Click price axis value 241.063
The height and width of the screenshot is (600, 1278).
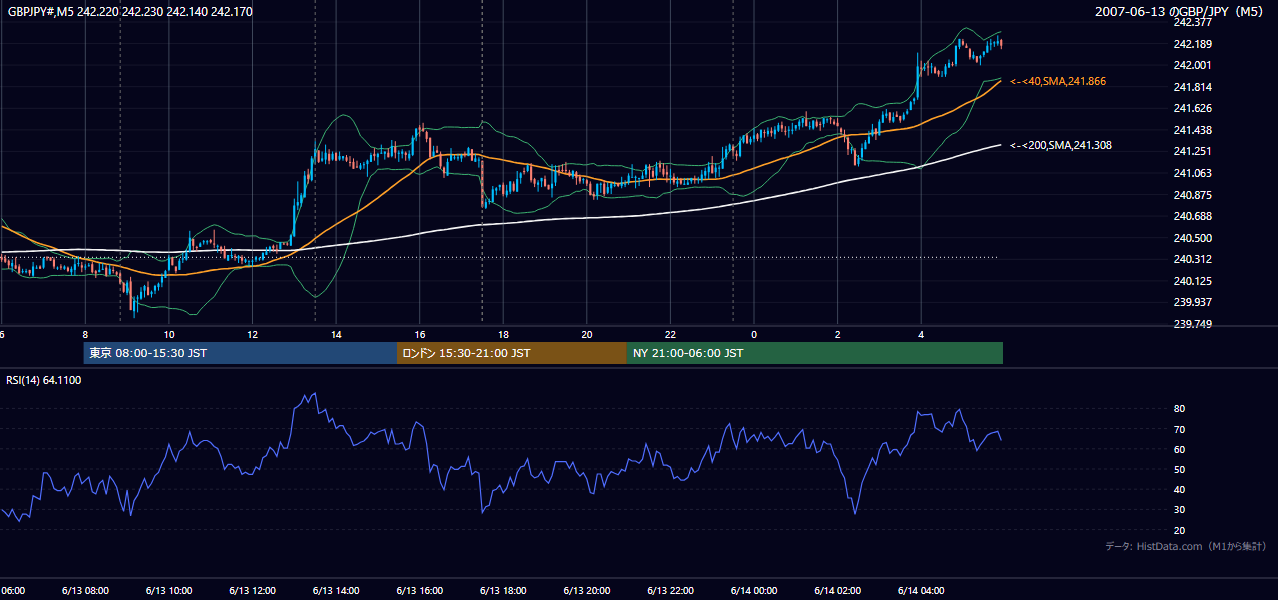pyautogui.click(x=1192, y=173)
